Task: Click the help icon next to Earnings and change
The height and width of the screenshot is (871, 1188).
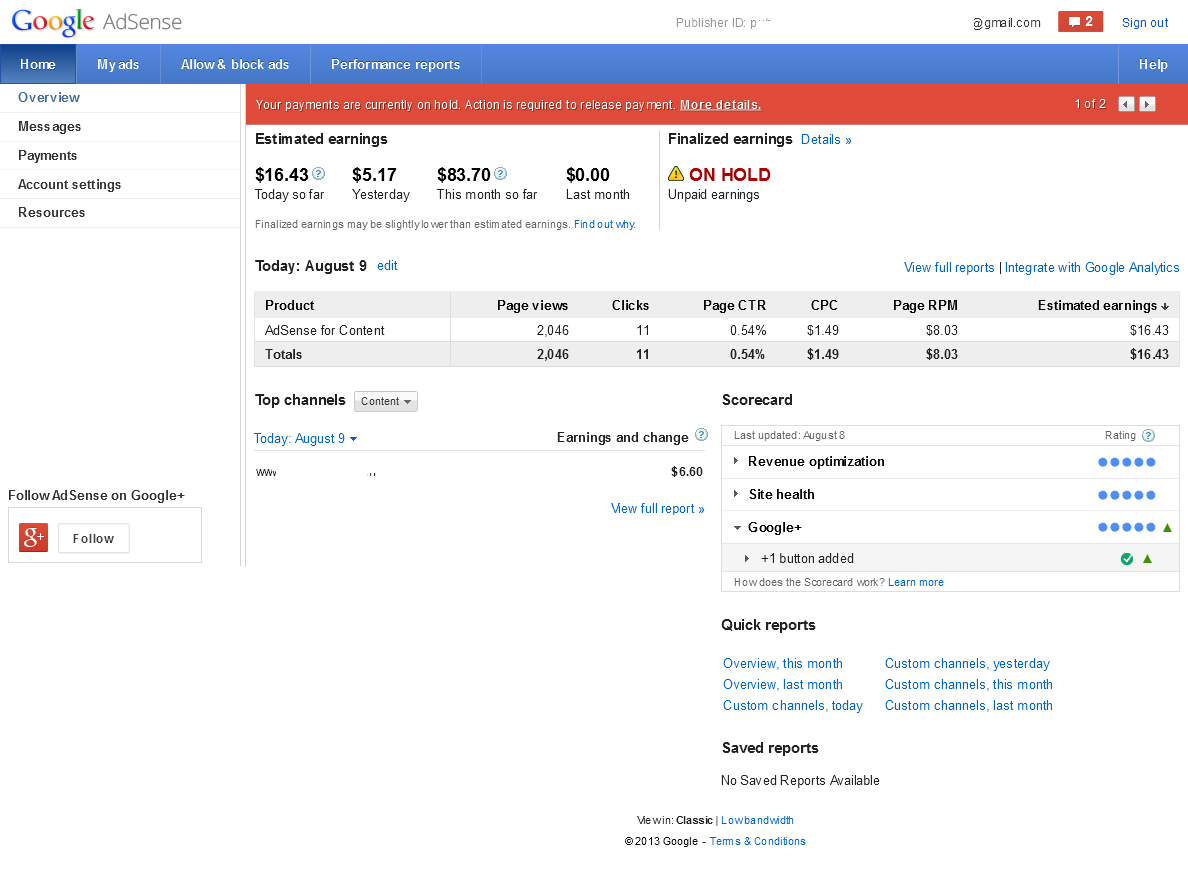Action: pyautogui.click(x=701, y=435)
